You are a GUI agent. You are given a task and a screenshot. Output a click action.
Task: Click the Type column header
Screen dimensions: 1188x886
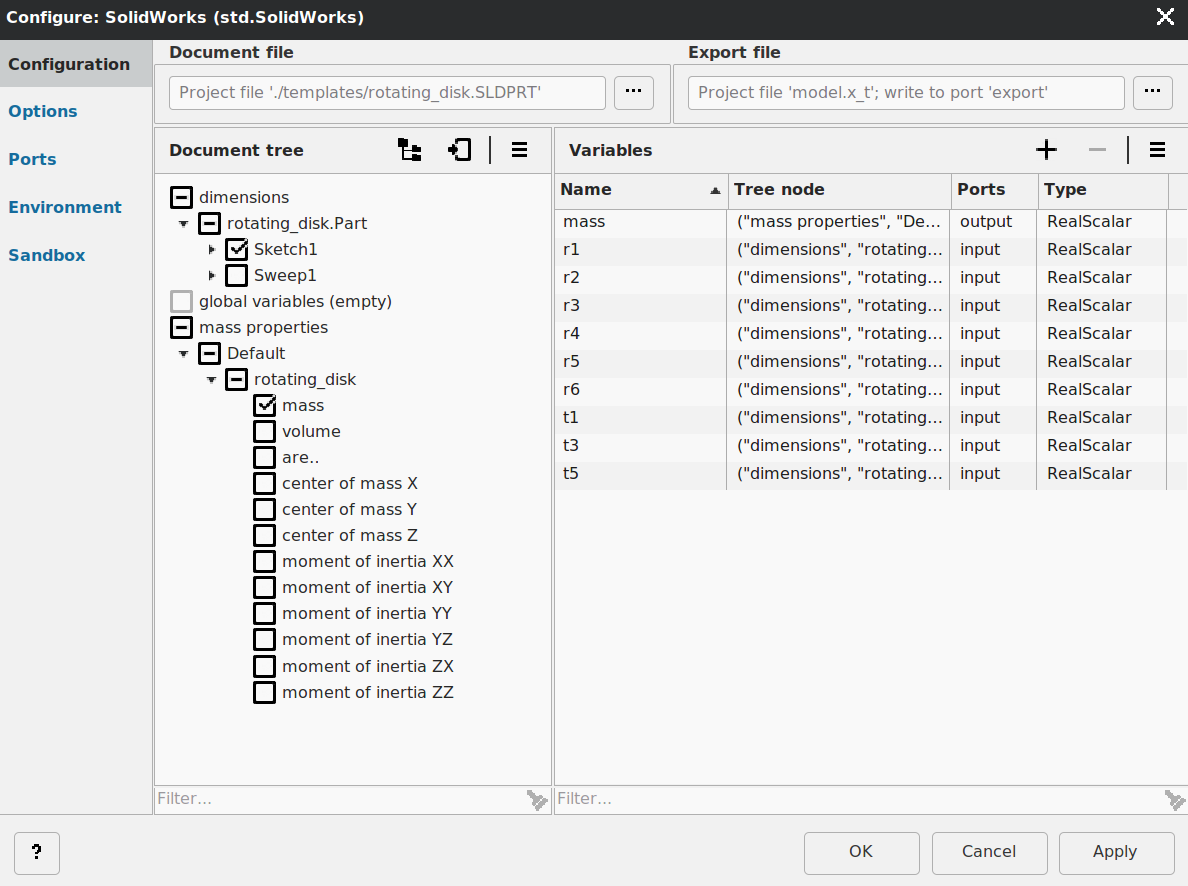(x=1102, y=190)
